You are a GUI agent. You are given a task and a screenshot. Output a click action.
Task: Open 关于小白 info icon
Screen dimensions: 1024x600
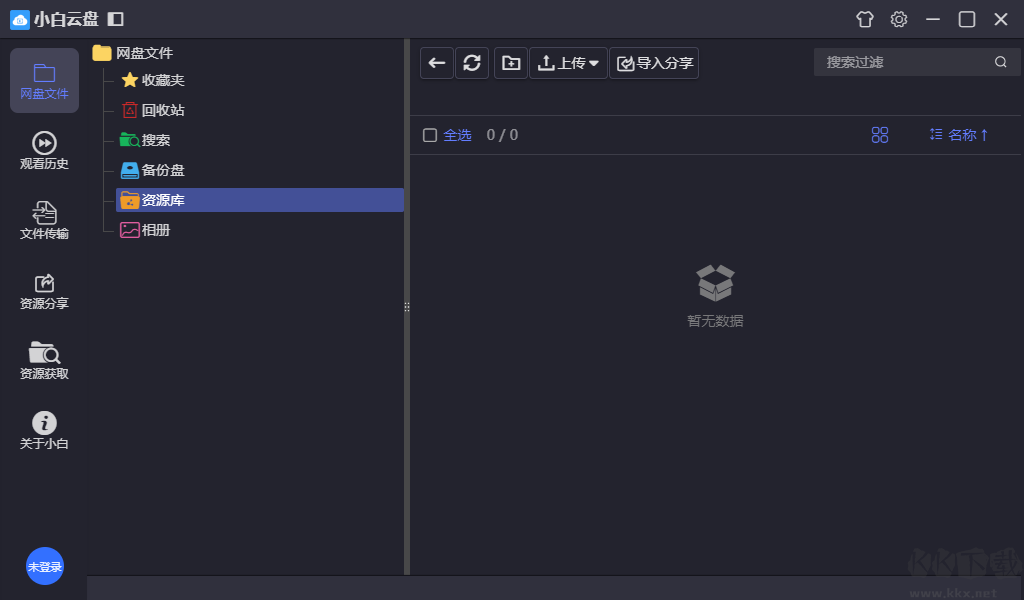point(44,431)
